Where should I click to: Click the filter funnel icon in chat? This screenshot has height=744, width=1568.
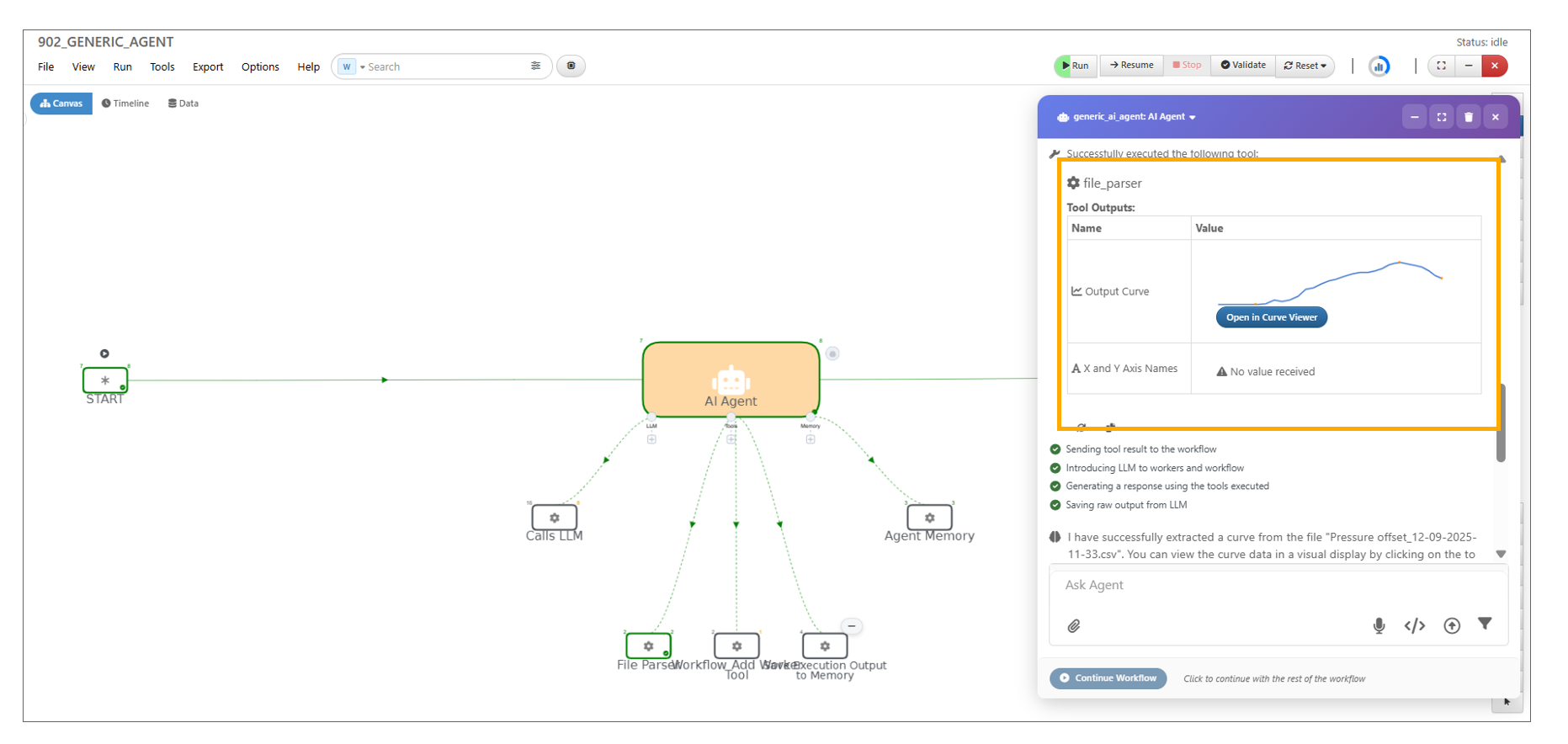[x=1485, y=624]
